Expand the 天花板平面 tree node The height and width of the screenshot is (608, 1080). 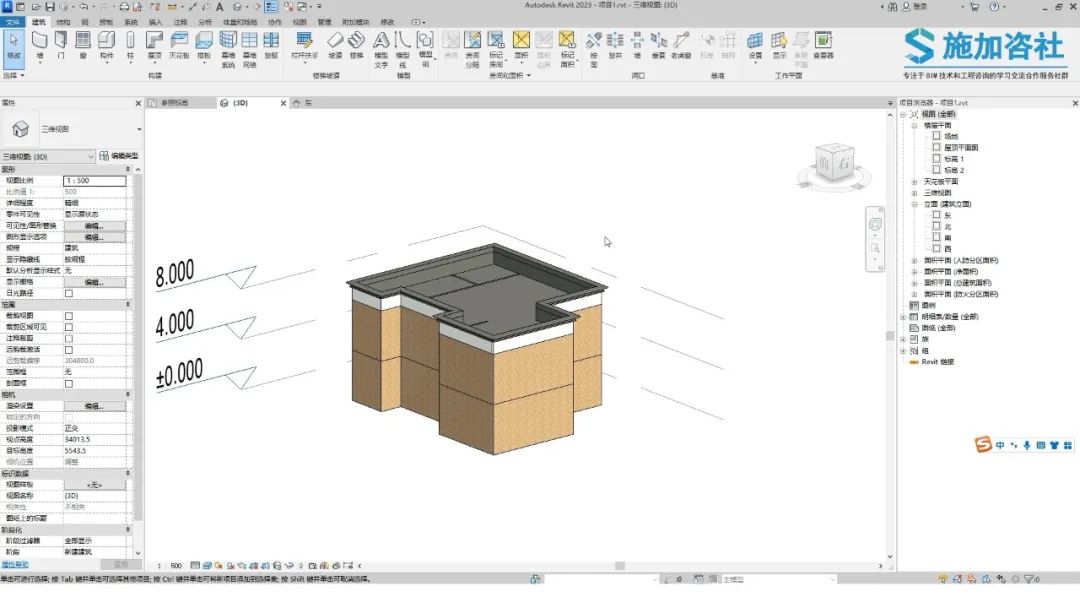pyautogui.click(x=915, y=182)
